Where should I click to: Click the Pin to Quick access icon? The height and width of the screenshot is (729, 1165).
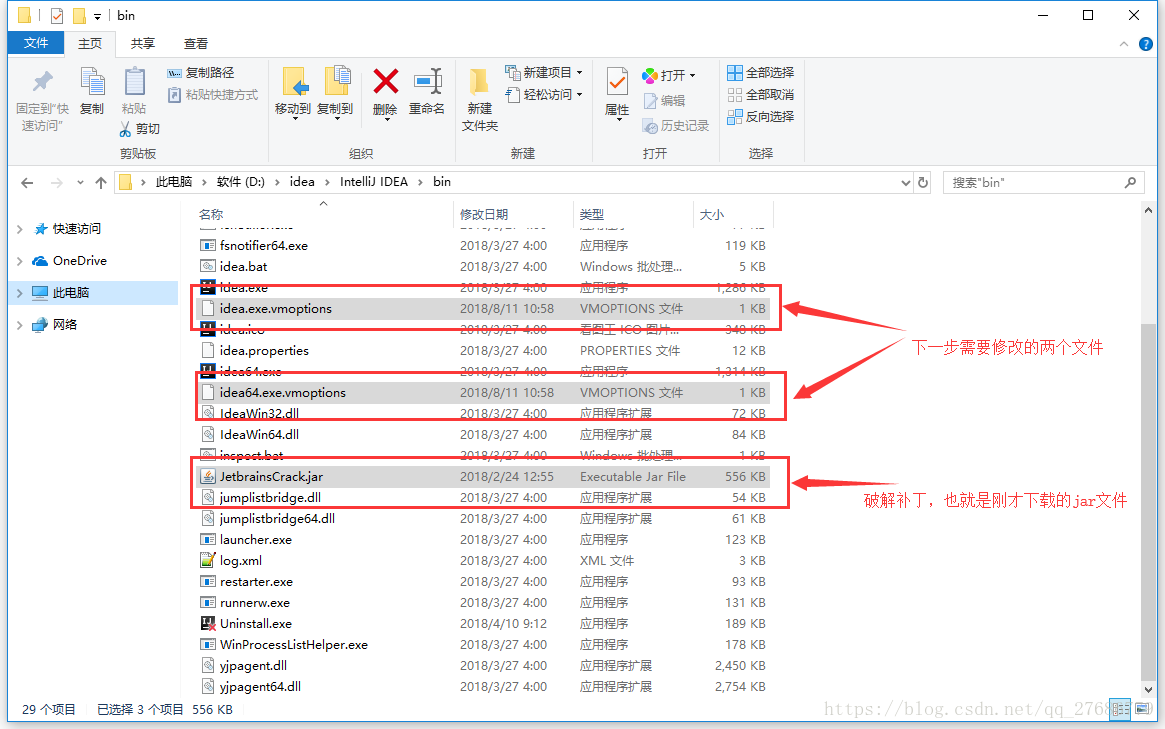42,82
